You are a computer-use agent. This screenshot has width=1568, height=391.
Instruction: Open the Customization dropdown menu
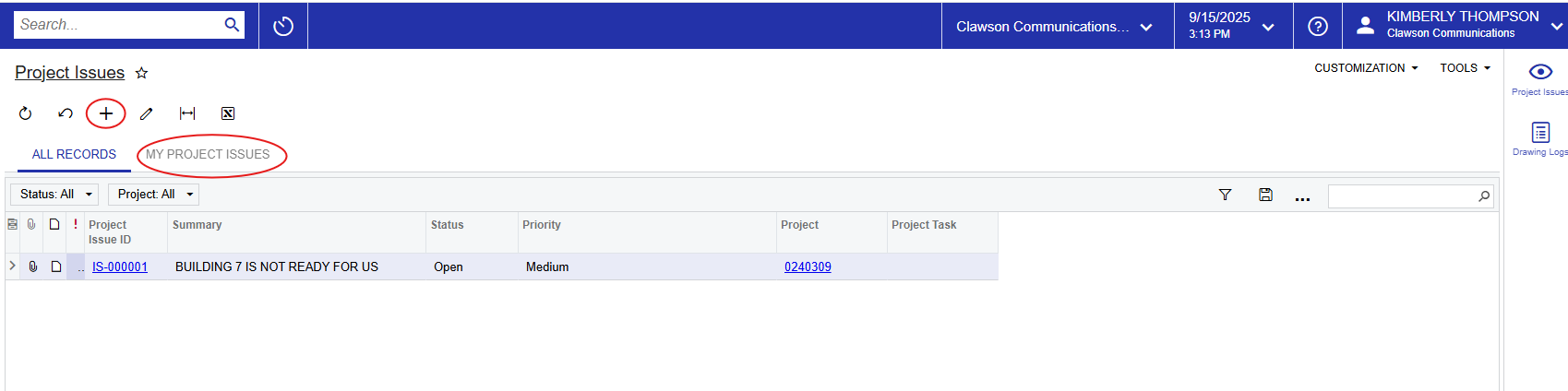[x=1365, y=68]
